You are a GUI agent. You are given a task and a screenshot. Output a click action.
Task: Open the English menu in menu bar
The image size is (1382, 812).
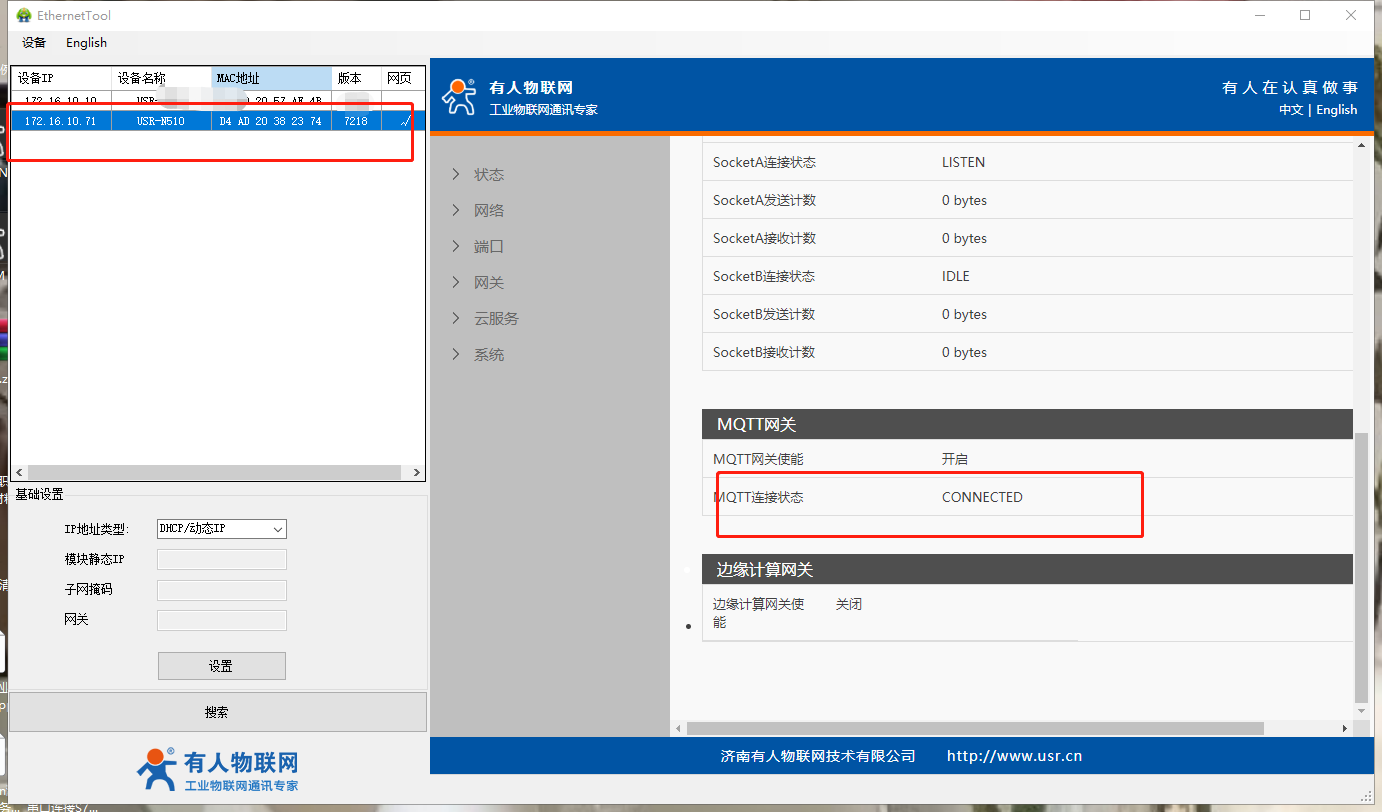(86, 43)
